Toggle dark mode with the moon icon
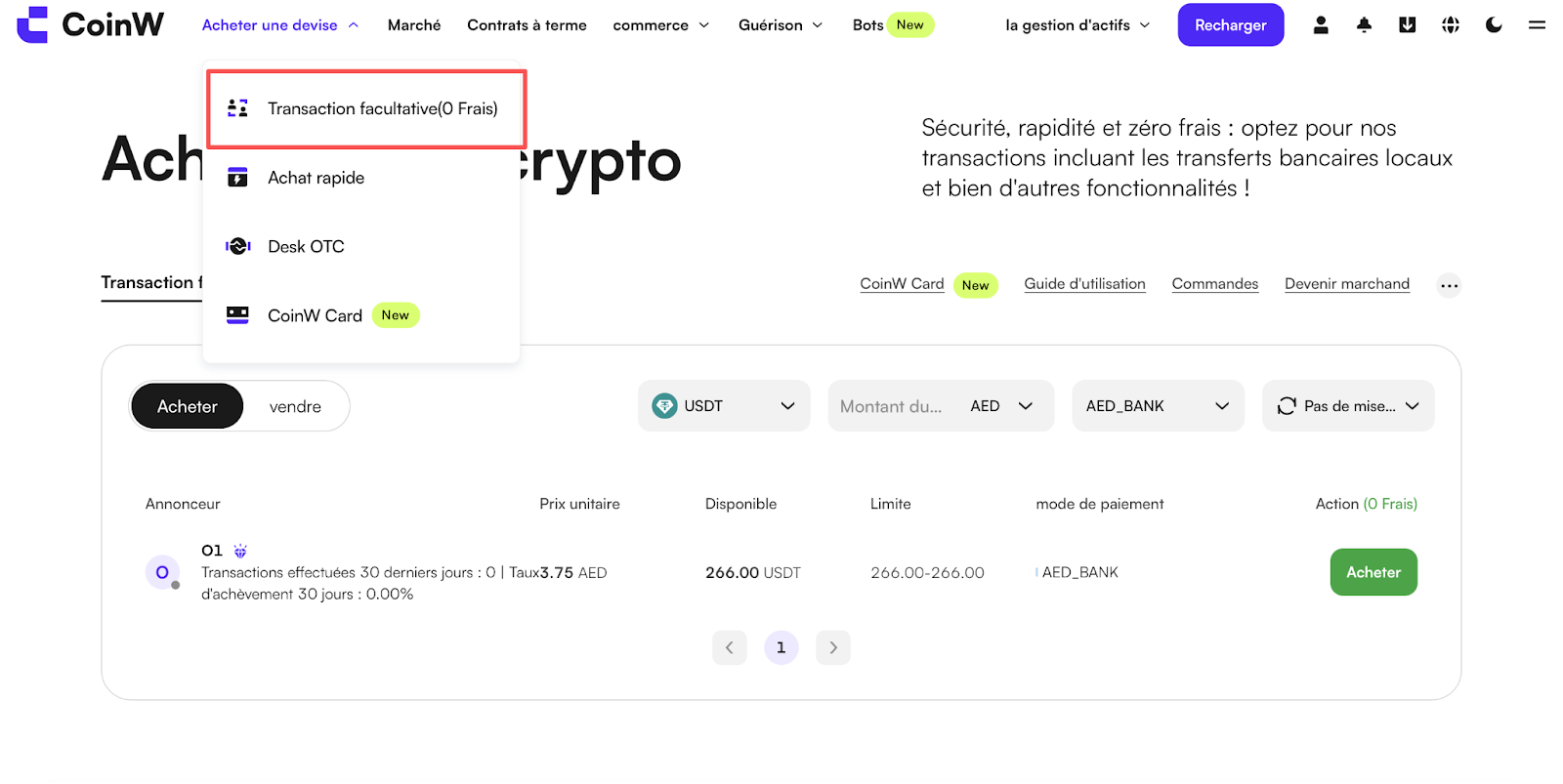Screen dimensions: 1563x784 coord(1494,25)
